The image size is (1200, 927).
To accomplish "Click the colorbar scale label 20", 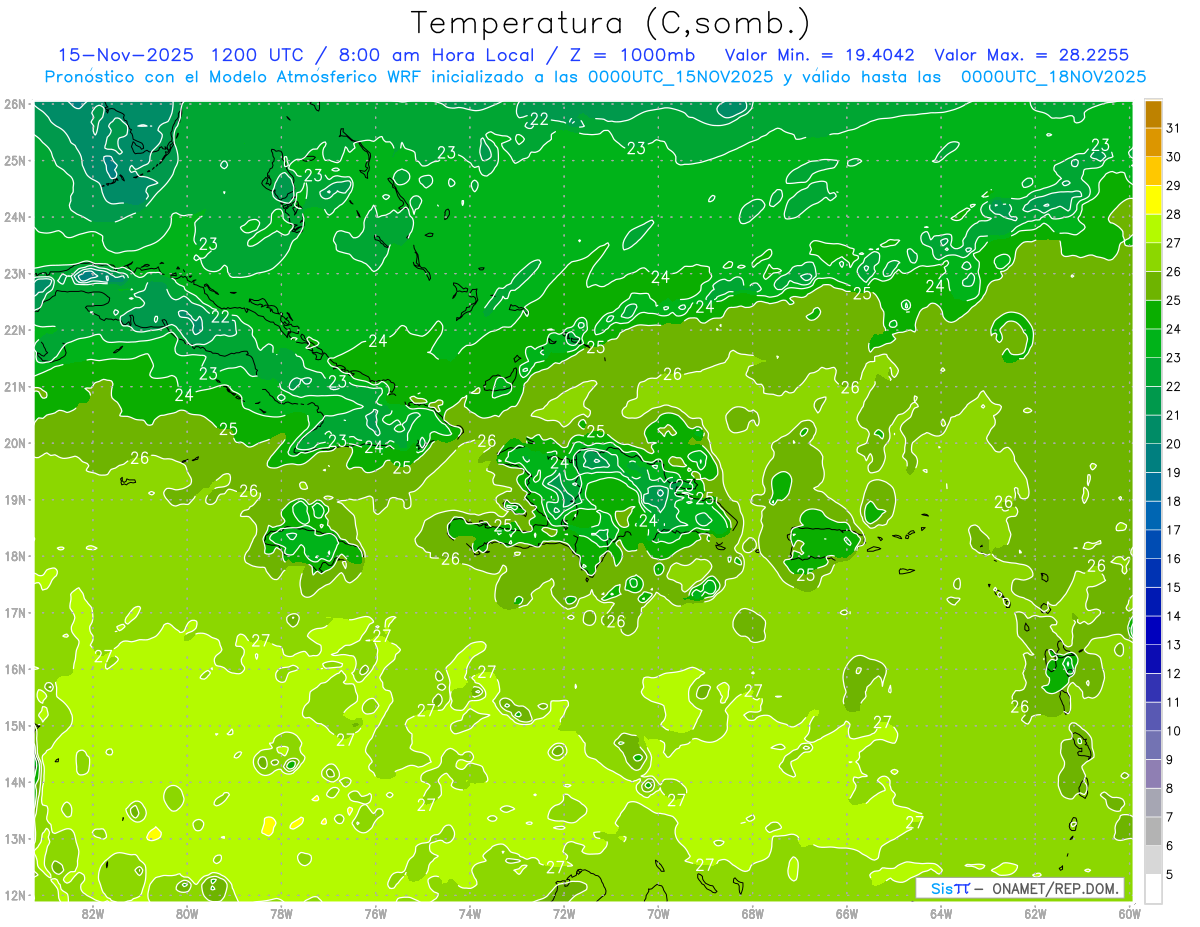I will (1173, 444).
